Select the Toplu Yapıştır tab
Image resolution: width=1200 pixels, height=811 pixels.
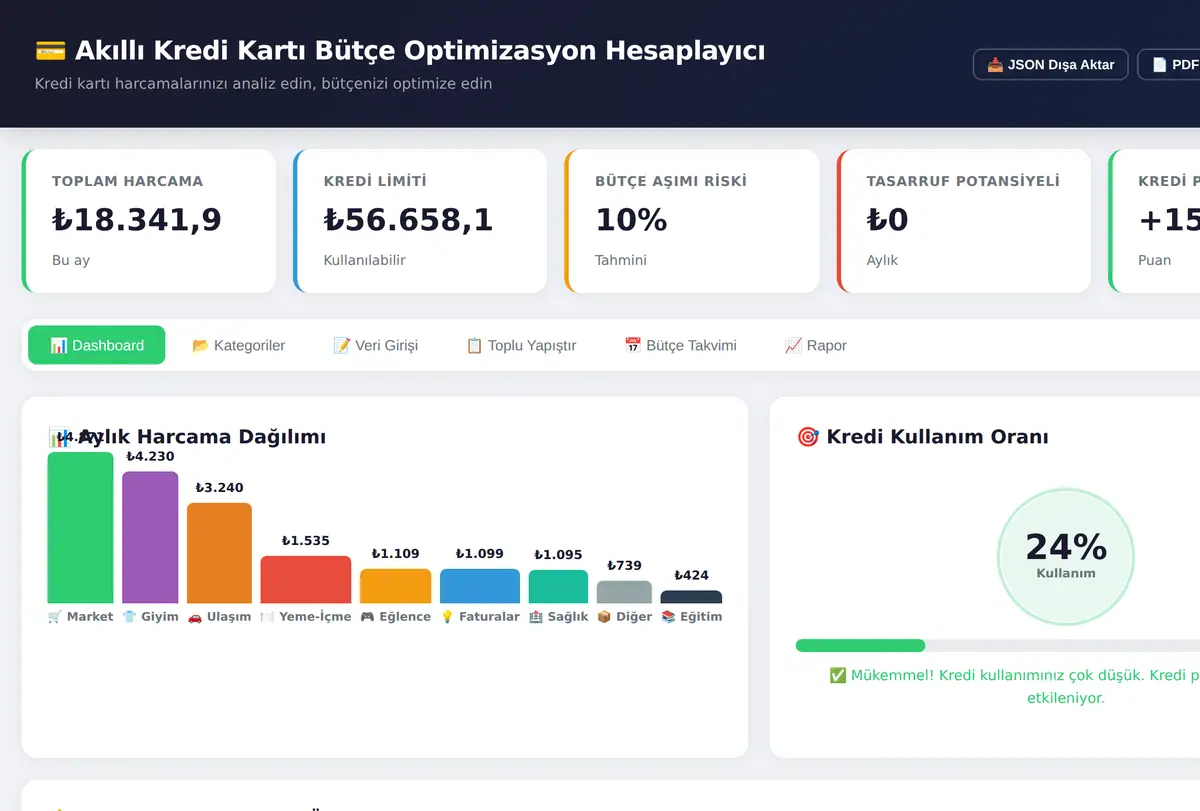point(521,345)
